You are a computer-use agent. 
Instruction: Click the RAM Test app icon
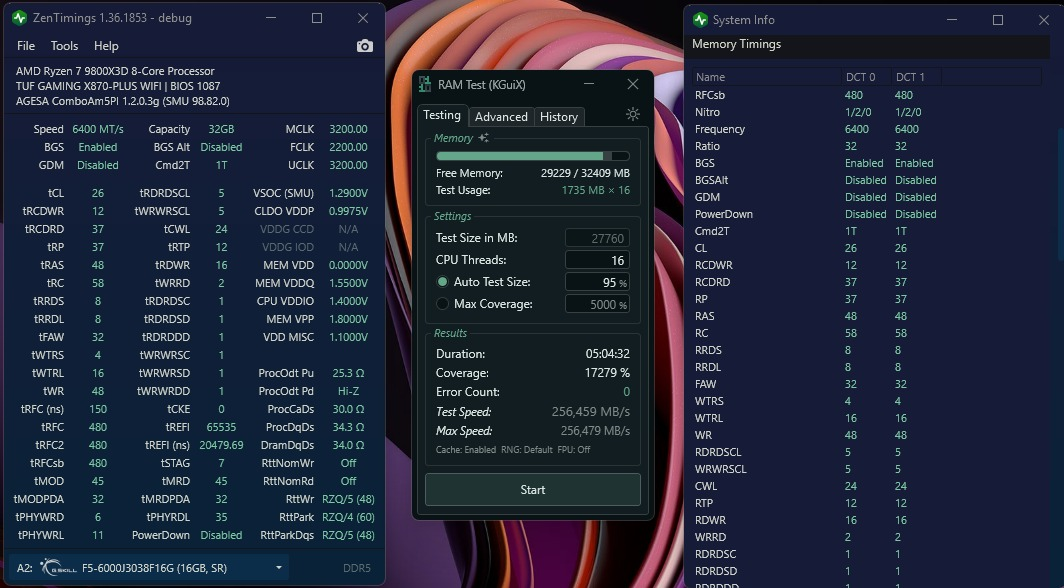pos(425,84)
